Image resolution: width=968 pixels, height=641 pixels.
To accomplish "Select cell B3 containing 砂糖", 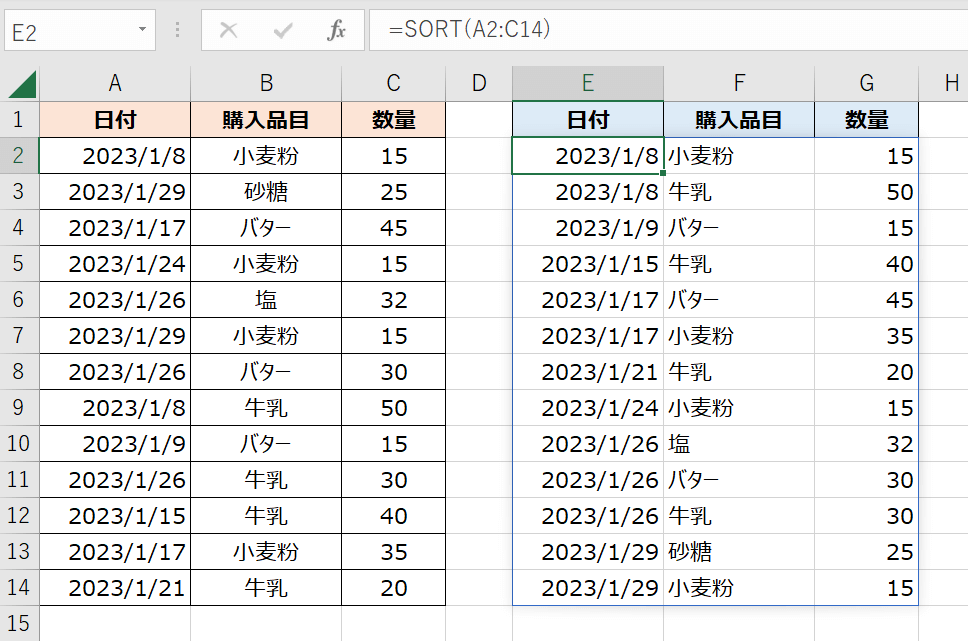I will tap(265, 192).
